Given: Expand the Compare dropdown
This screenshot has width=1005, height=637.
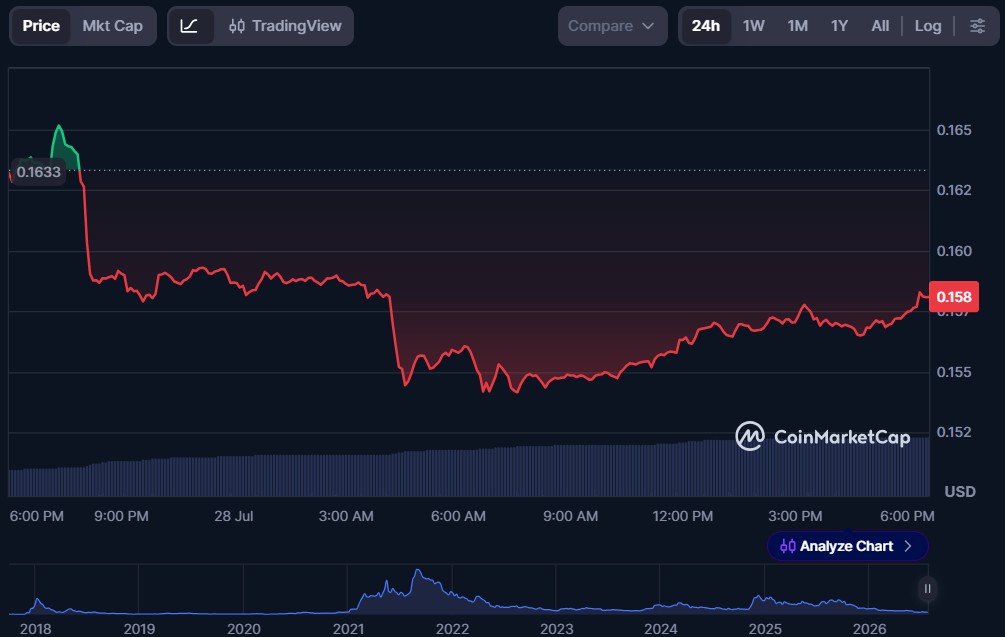Looking at the screenshot, I should tap(612, 26).
